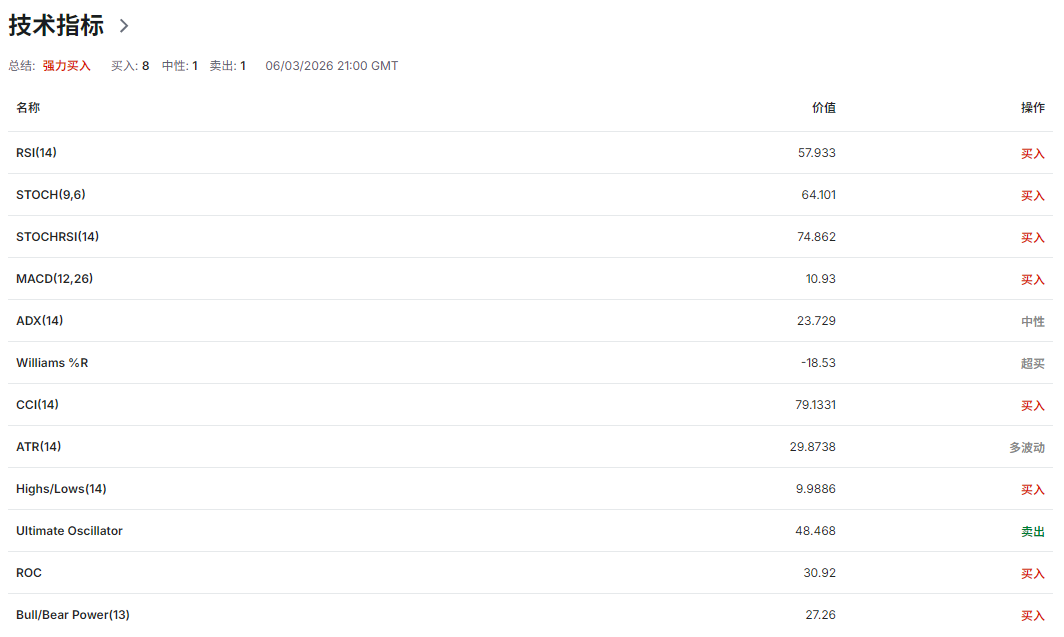Click the 名称 column header
This screenshot has height=637, width=1064.
(28, 108)
